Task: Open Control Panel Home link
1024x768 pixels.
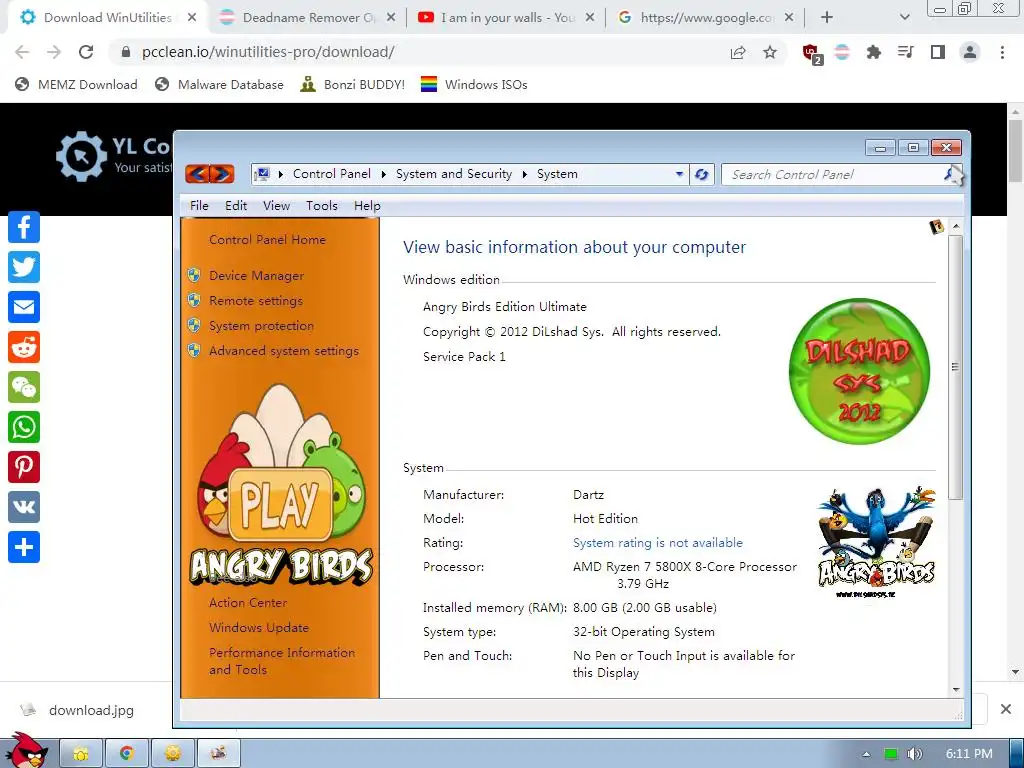Action: click(x=267, y=240)
